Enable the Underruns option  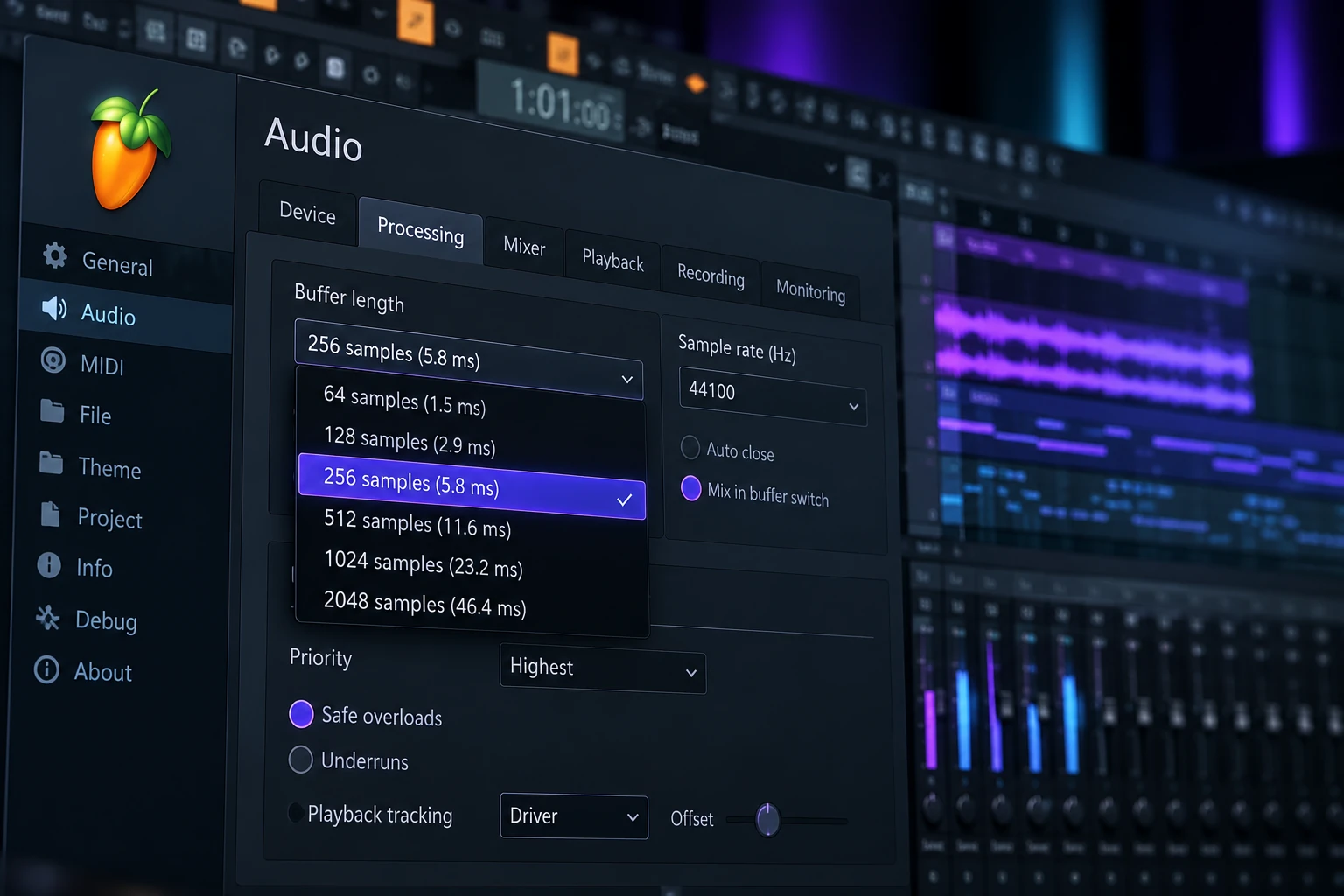301,759
